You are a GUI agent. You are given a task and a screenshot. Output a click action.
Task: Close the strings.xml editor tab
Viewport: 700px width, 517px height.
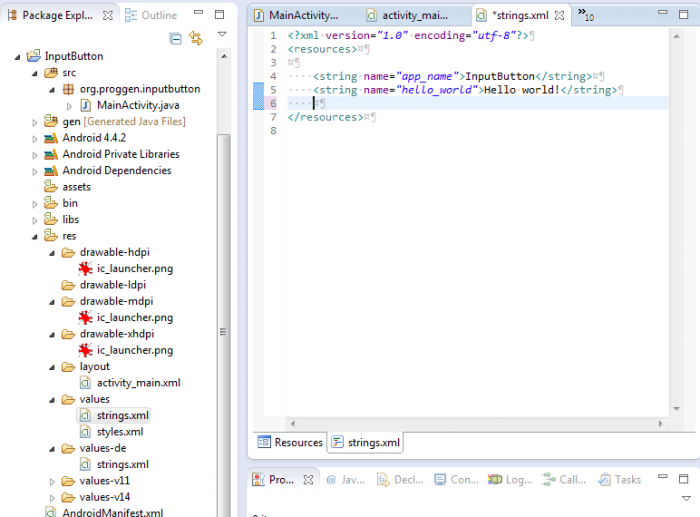tap(560, 16)
